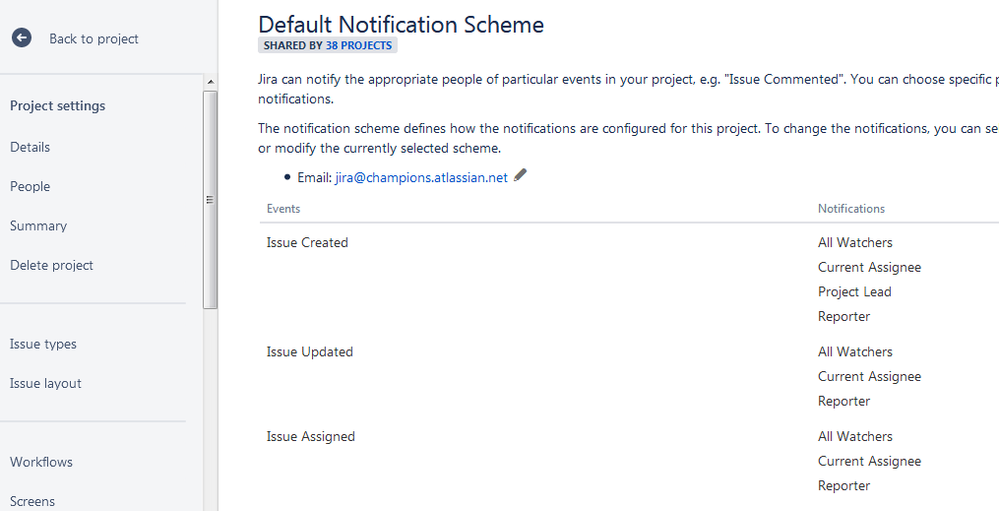The height and width of the screenshot is (511, 999).
Task: Edit email address with pencil icon
Action: click(x=520, y=175)
